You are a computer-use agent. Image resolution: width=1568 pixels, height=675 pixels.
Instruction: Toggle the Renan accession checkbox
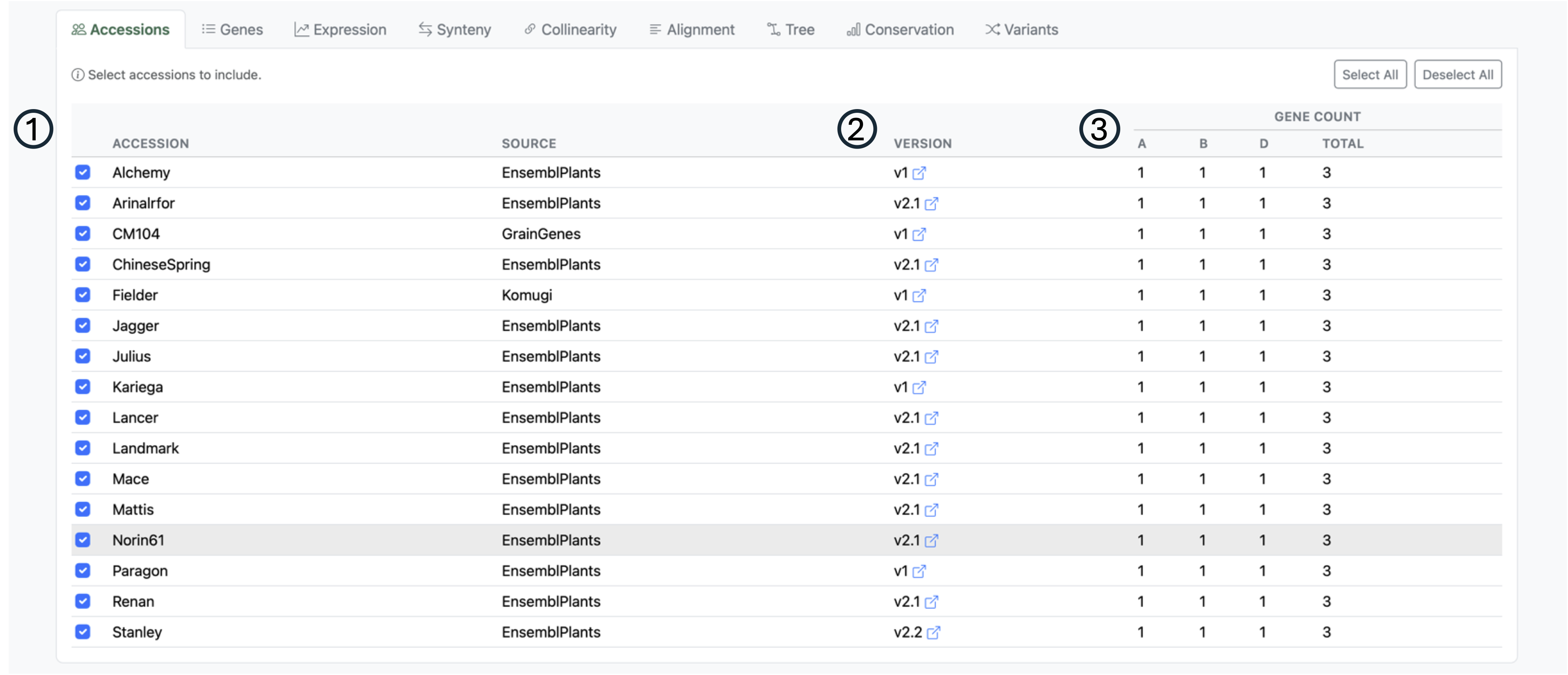point(83,601)
